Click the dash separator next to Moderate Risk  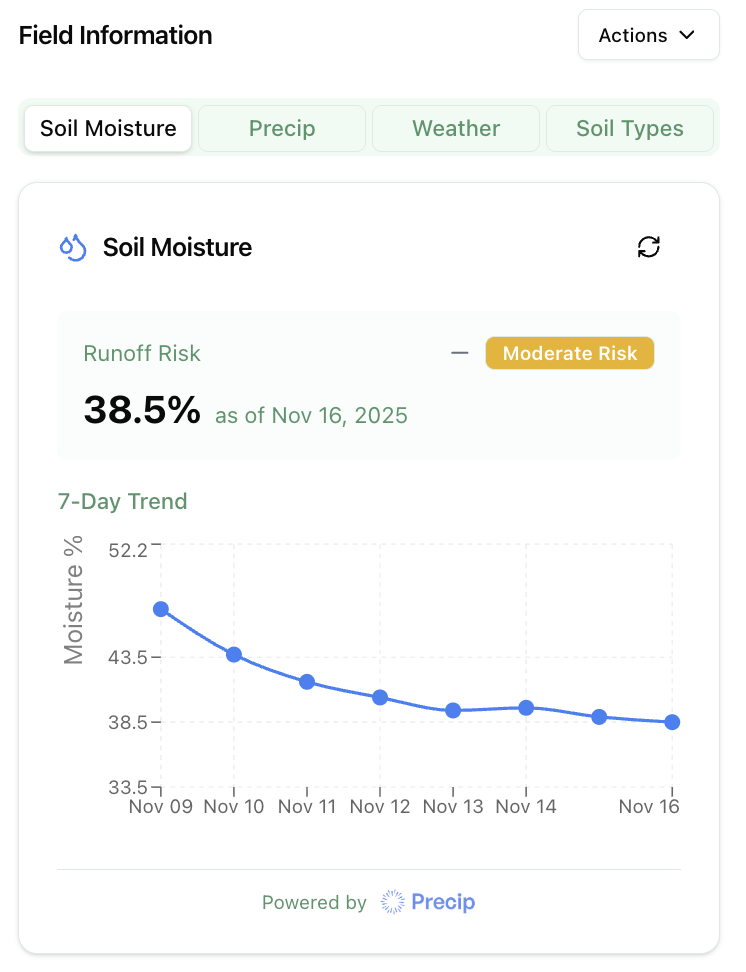click(459, 353)
